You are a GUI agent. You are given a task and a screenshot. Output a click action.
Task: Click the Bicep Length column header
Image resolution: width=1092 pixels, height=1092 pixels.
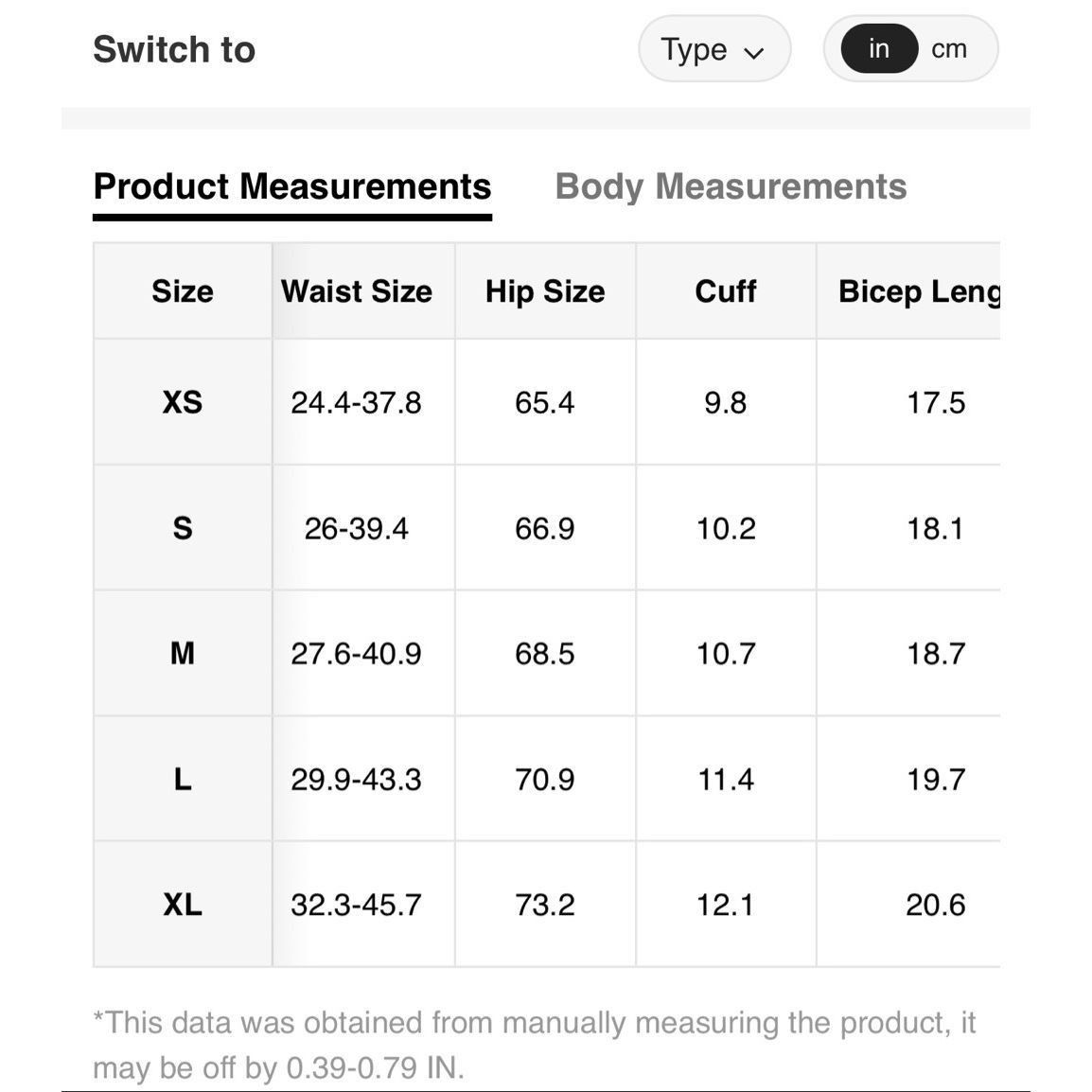[919, 291]
